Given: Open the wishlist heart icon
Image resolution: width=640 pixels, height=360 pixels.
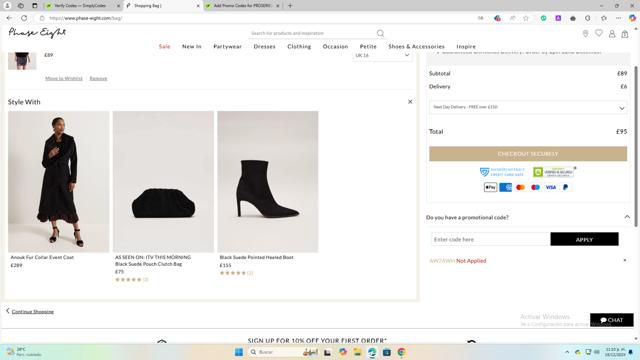Looking at the screenshot, I should 599,33.
